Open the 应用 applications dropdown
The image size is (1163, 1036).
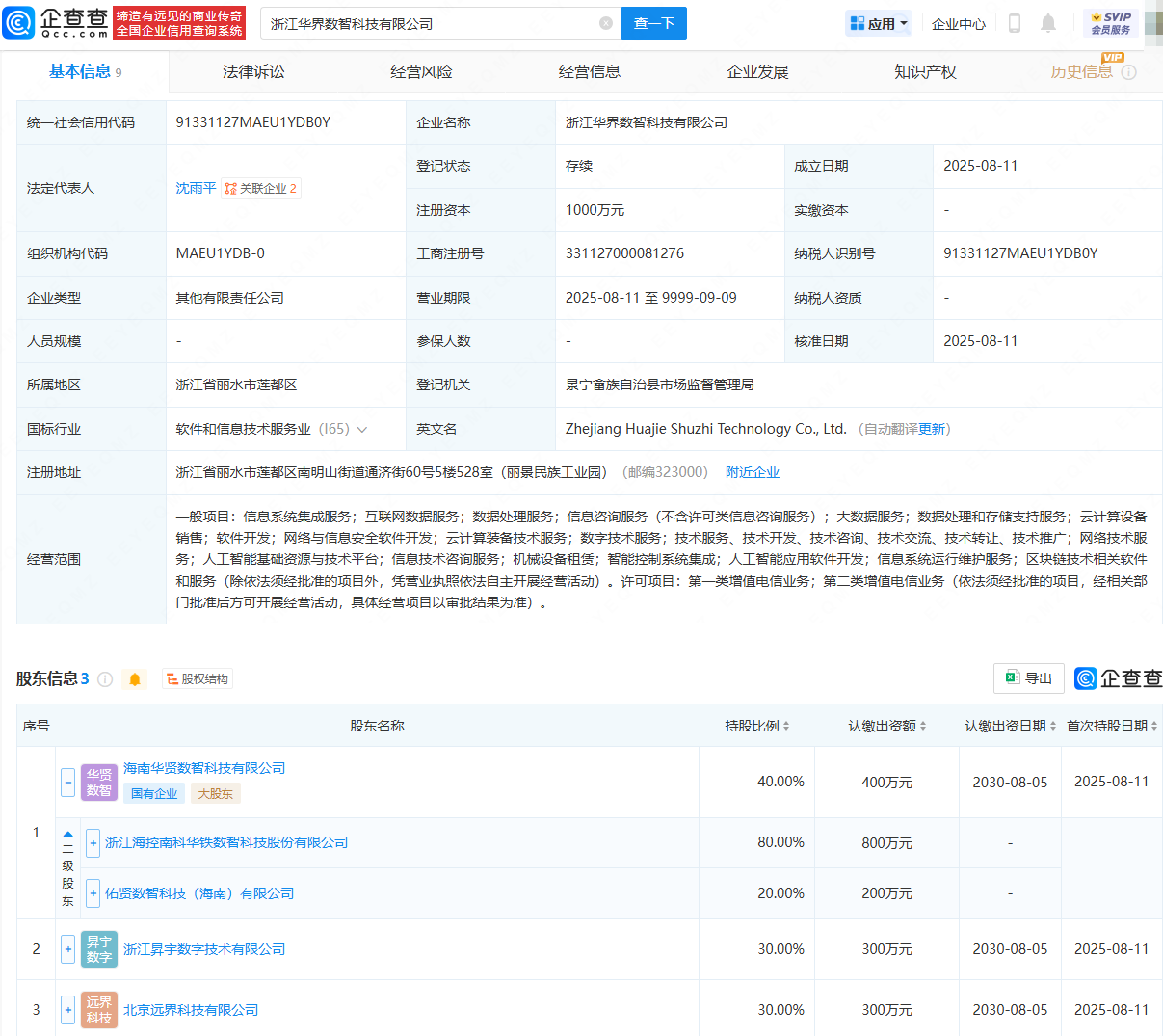tap(878, 23)
